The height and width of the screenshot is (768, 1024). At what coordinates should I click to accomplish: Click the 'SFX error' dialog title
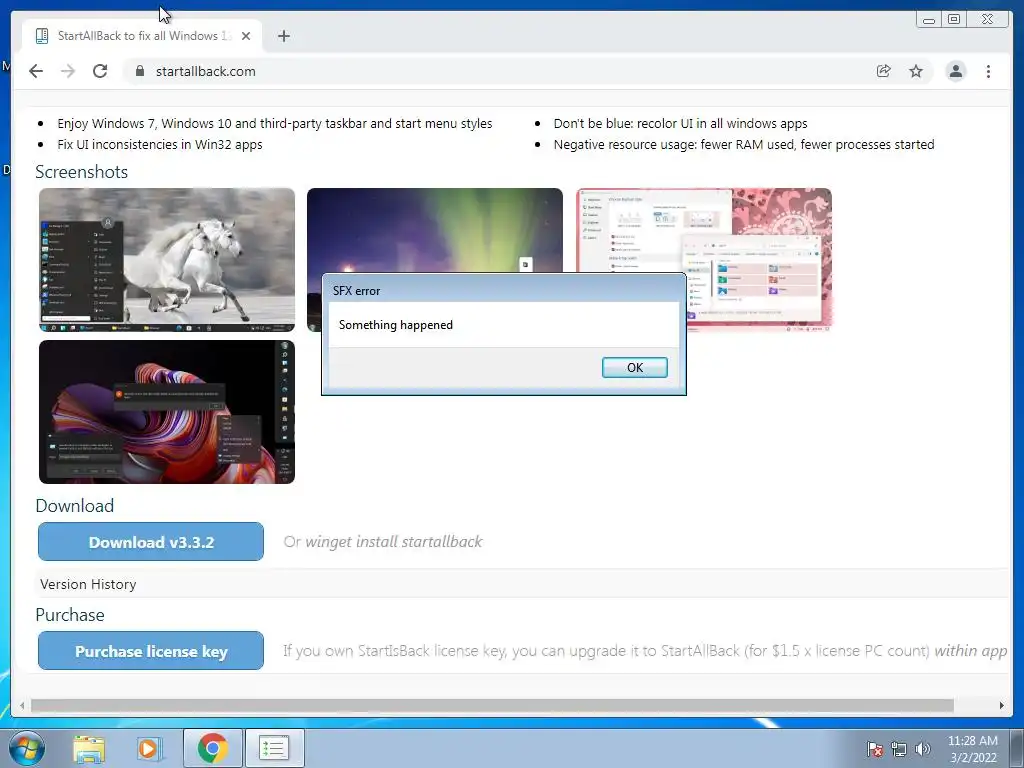pos(357,291)
